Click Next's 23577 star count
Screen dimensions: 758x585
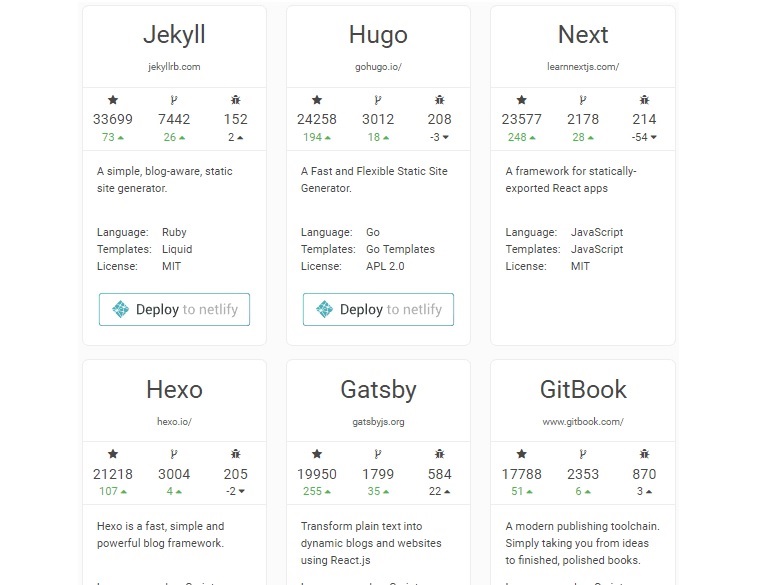[521, 119]
